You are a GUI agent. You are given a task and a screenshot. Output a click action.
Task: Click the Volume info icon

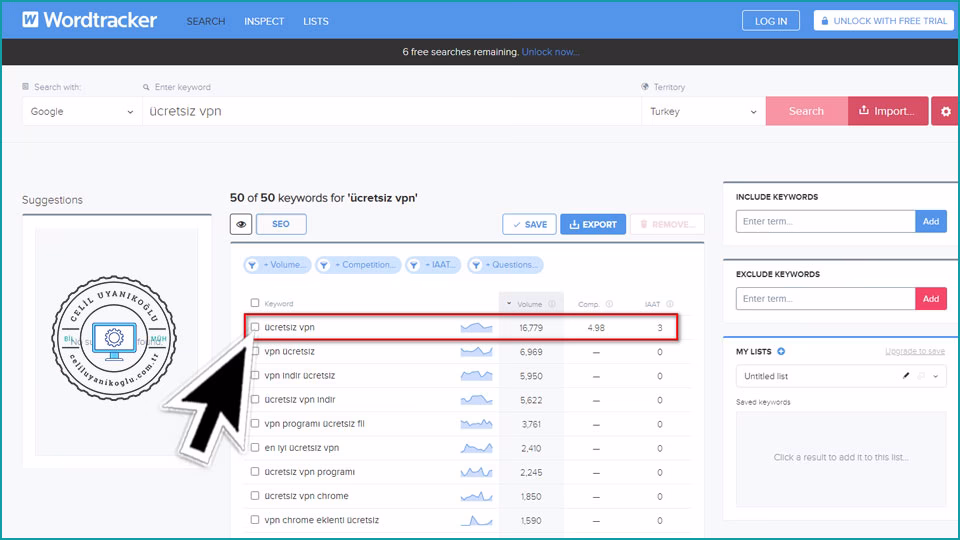coord(552,304)
